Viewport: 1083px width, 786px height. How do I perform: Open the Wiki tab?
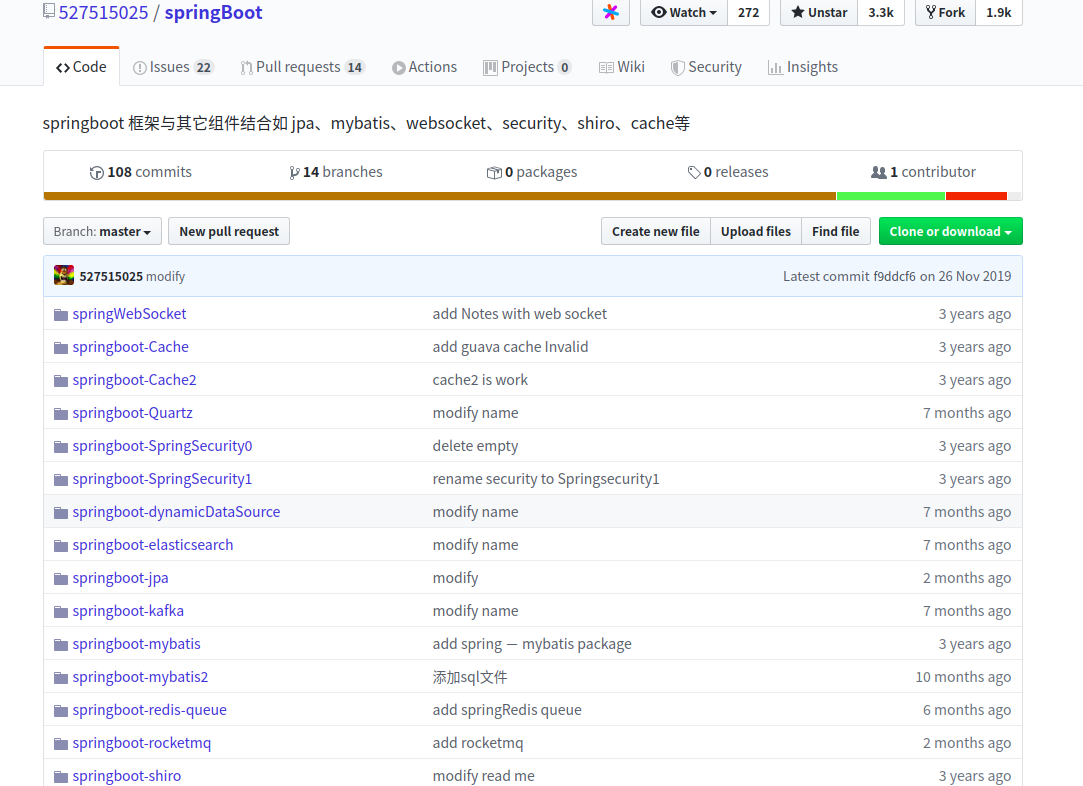(x=622, y=67)
